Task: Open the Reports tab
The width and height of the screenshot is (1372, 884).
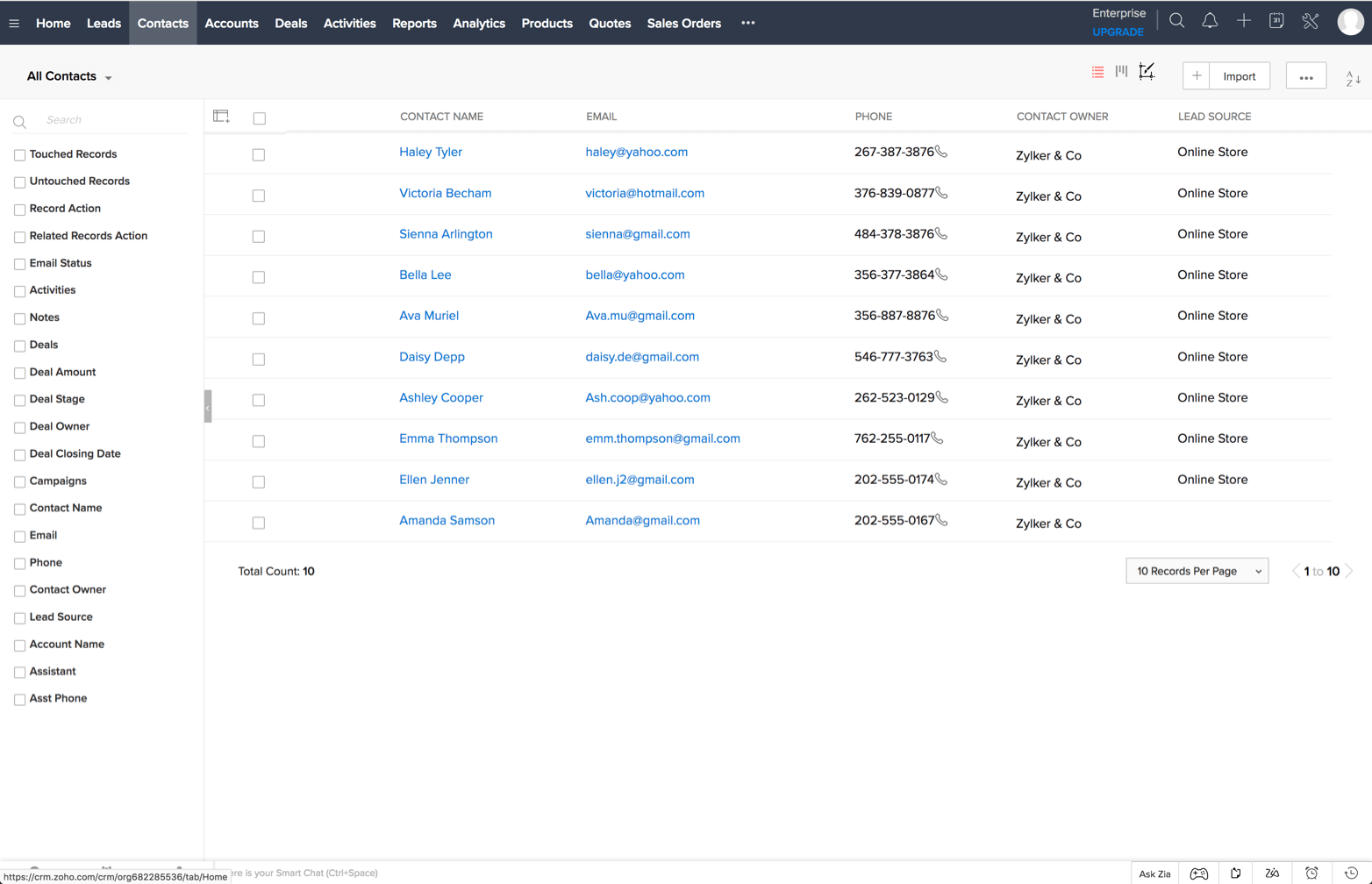Action: [414, 23]
